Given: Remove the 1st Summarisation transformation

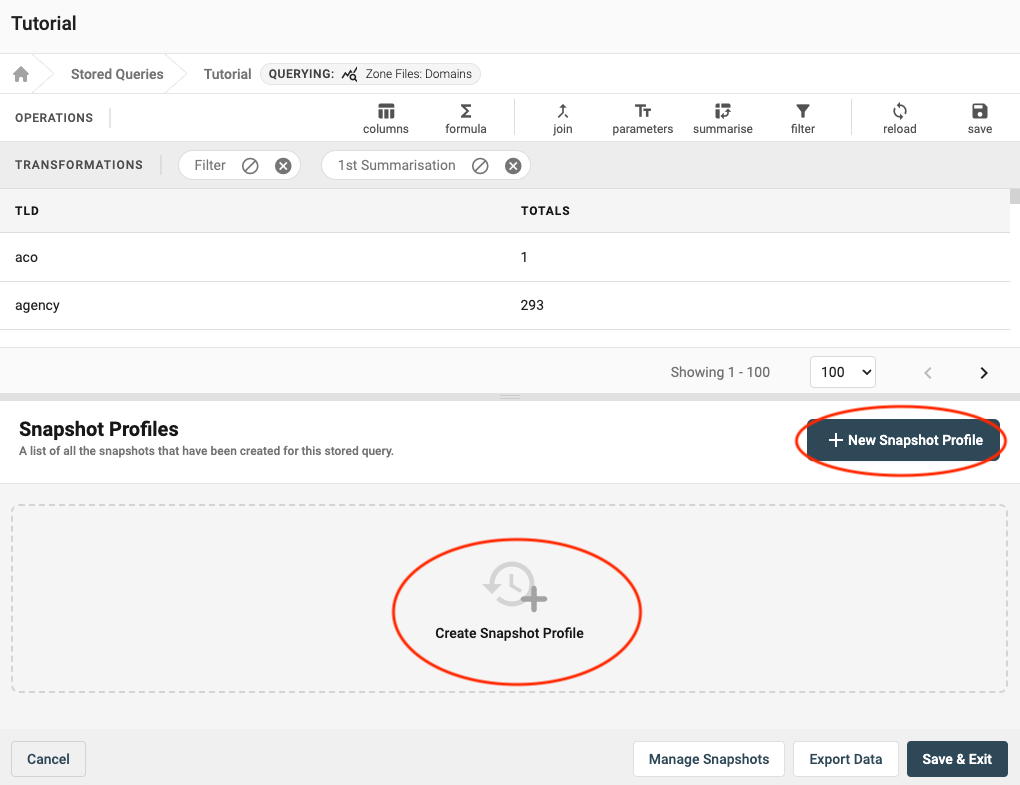Looking at the screenshot, I should click(x=513, y=166).
